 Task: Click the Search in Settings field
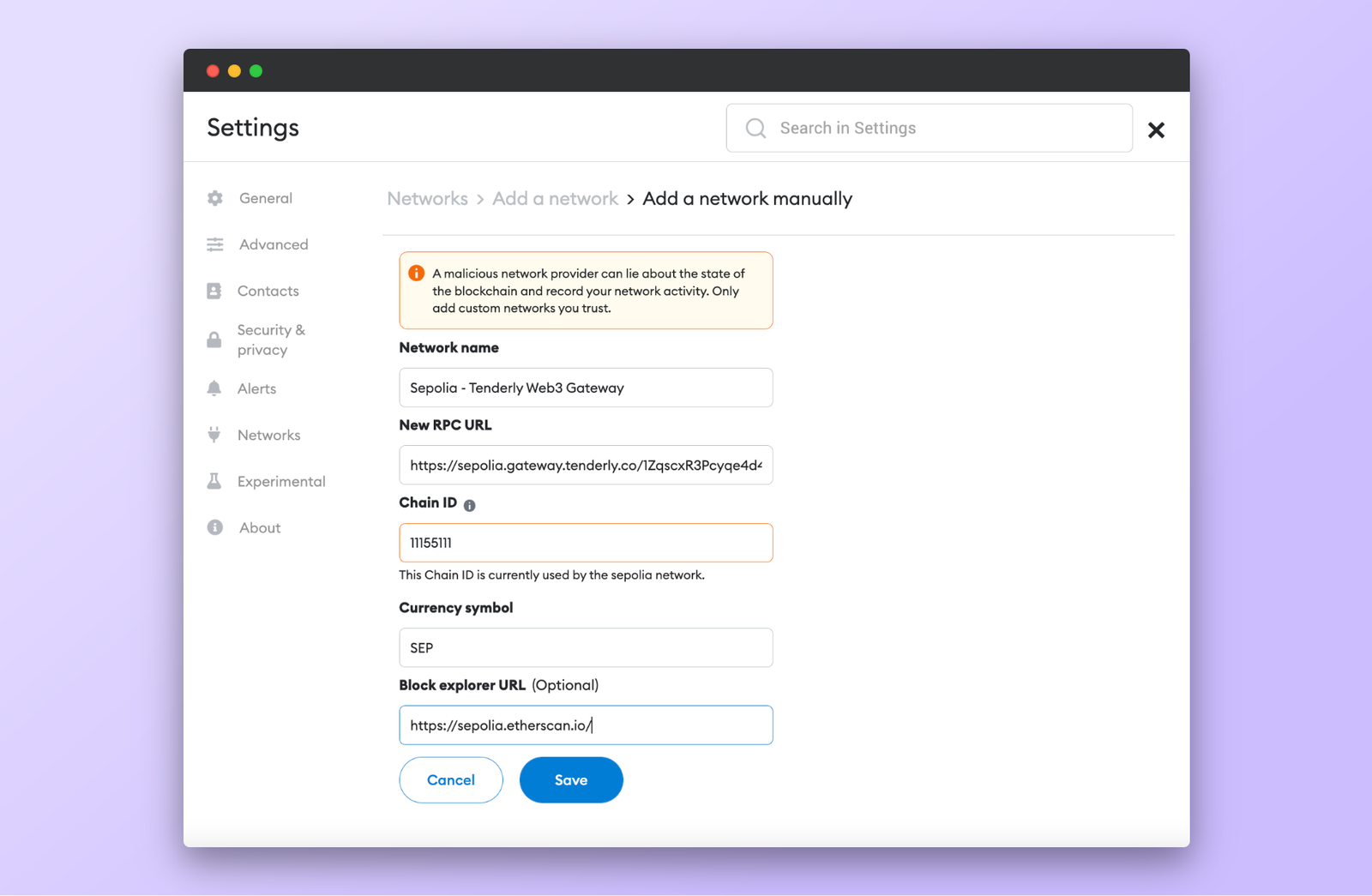coord(929,128)
